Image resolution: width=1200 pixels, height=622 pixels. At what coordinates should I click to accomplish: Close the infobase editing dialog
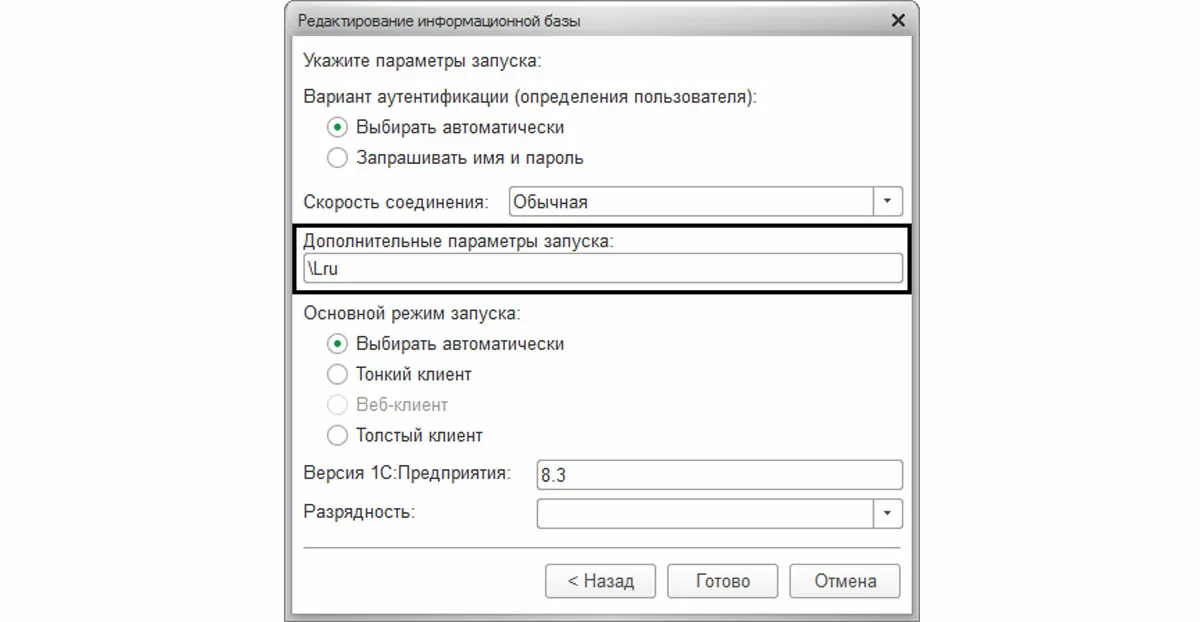898,20
